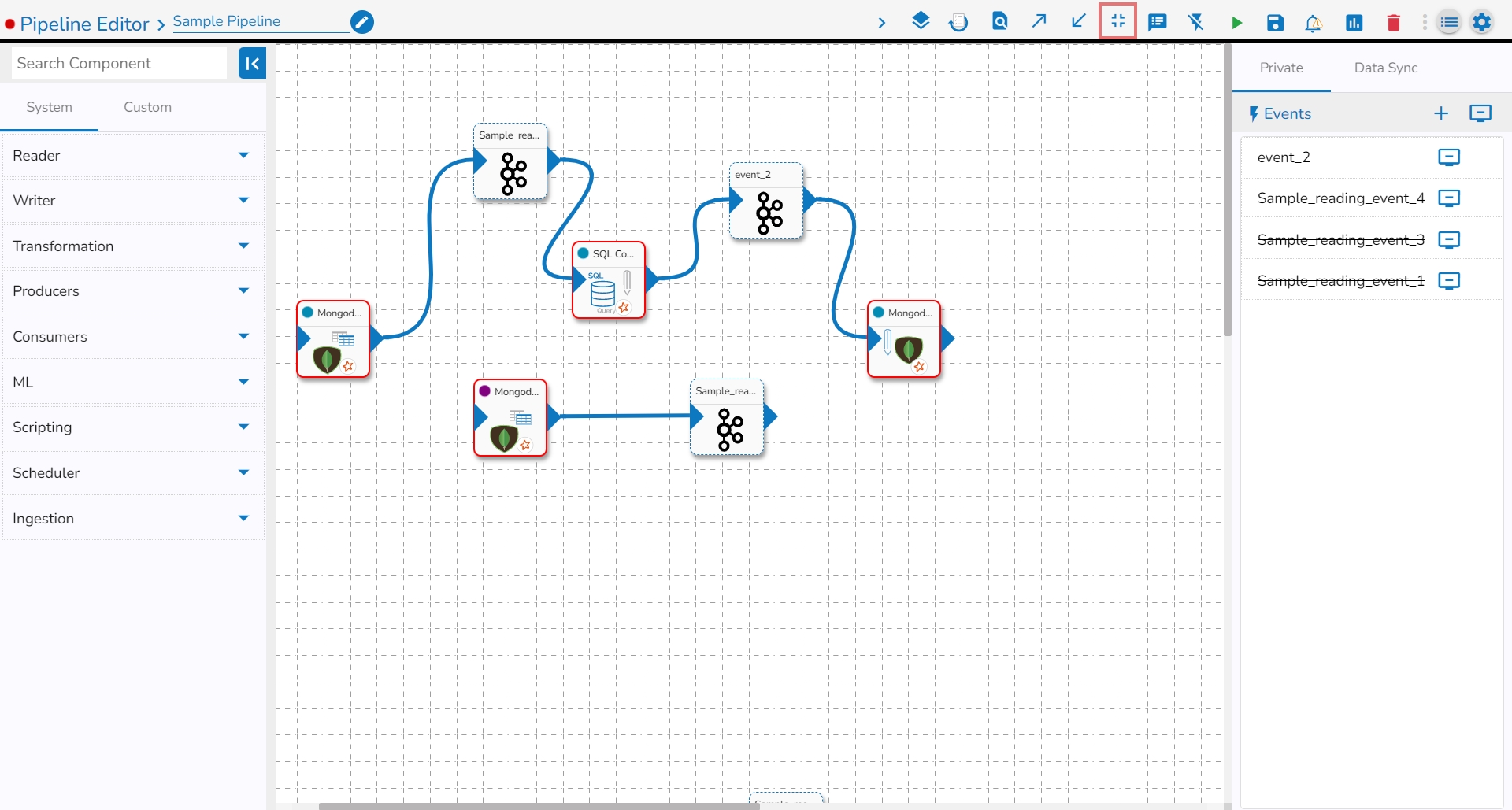1512x810 pixels.
Task: Go back via the Pipeline Editor breadcrumb
Action: pyautogui.click(x=84, y=24)
